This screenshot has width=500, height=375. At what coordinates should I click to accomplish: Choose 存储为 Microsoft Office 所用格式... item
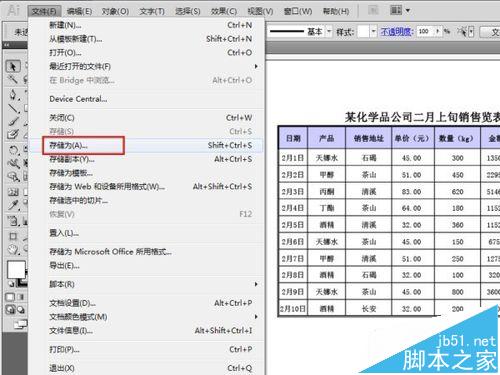(x=147, y=252)
